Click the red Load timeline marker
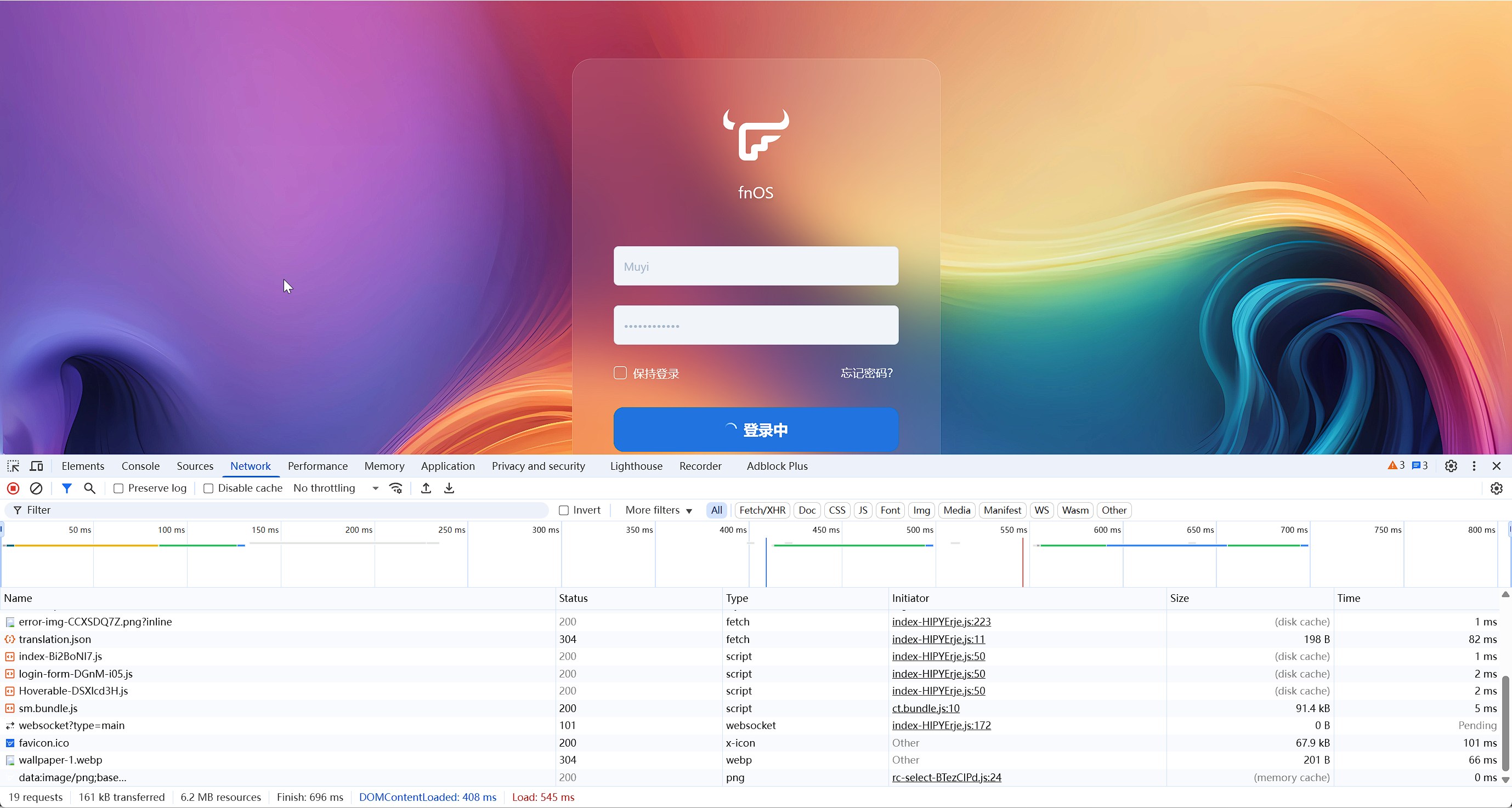The image size is (1512, 808). coord(1022,562)
